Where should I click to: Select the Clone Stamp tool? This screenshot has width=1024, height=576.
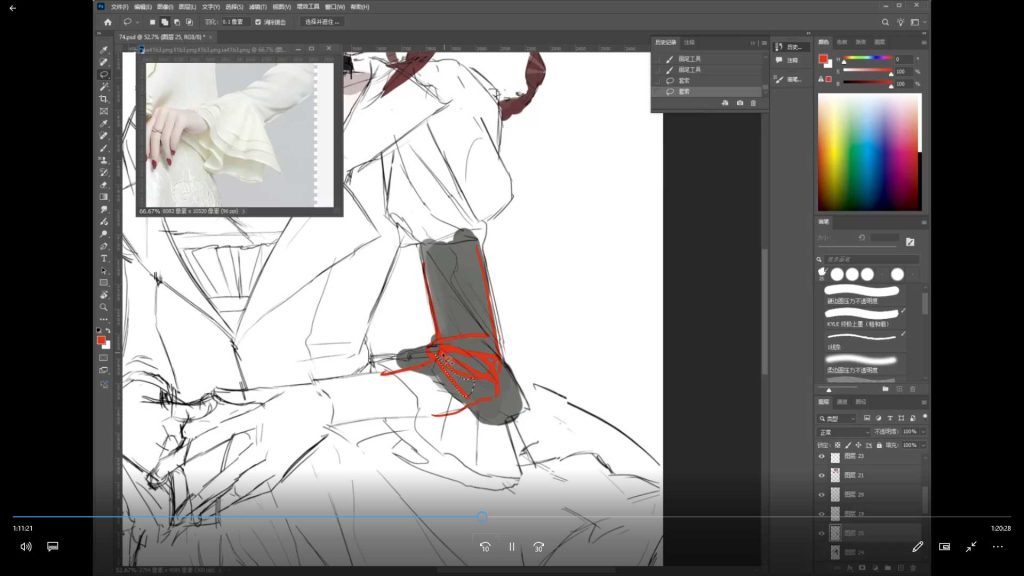[104, 160]
